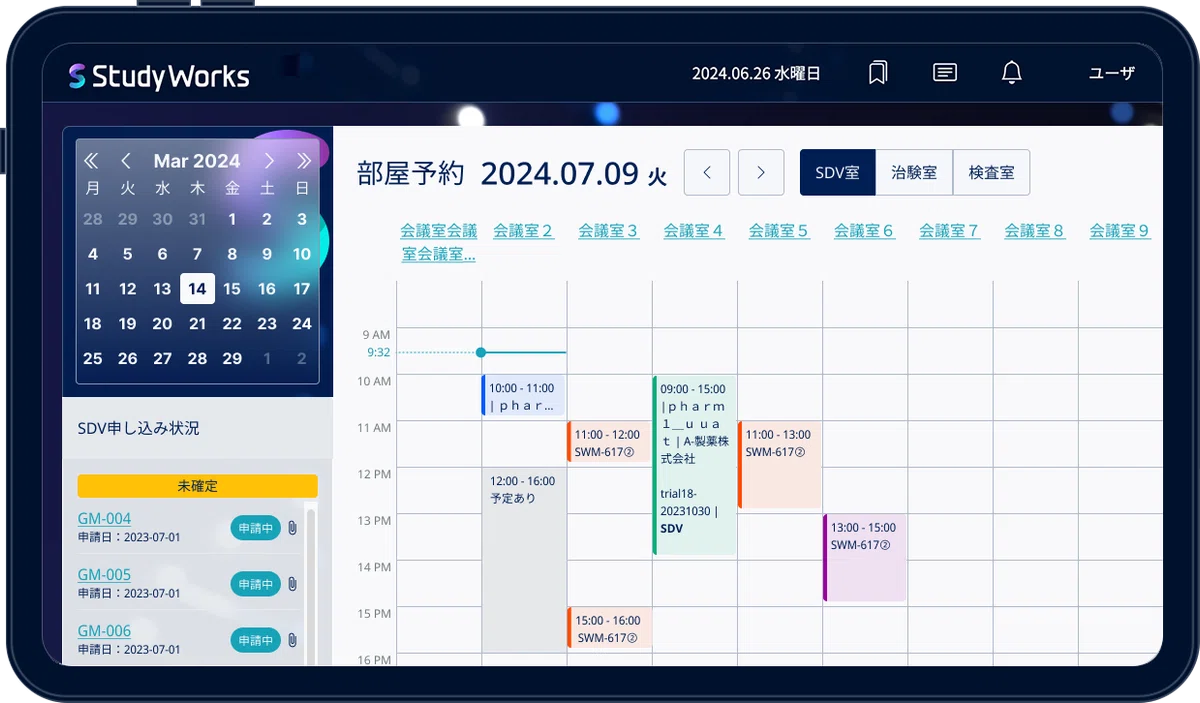Go to previous month in mini calendar

pyautogui.click(x=126, y=161)
